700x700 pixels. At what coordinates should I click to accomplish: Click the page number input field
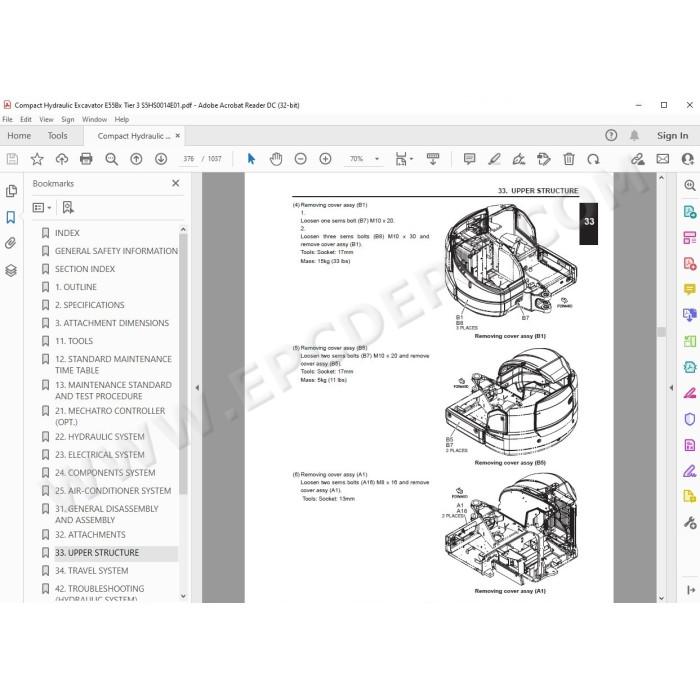[189, 159]
